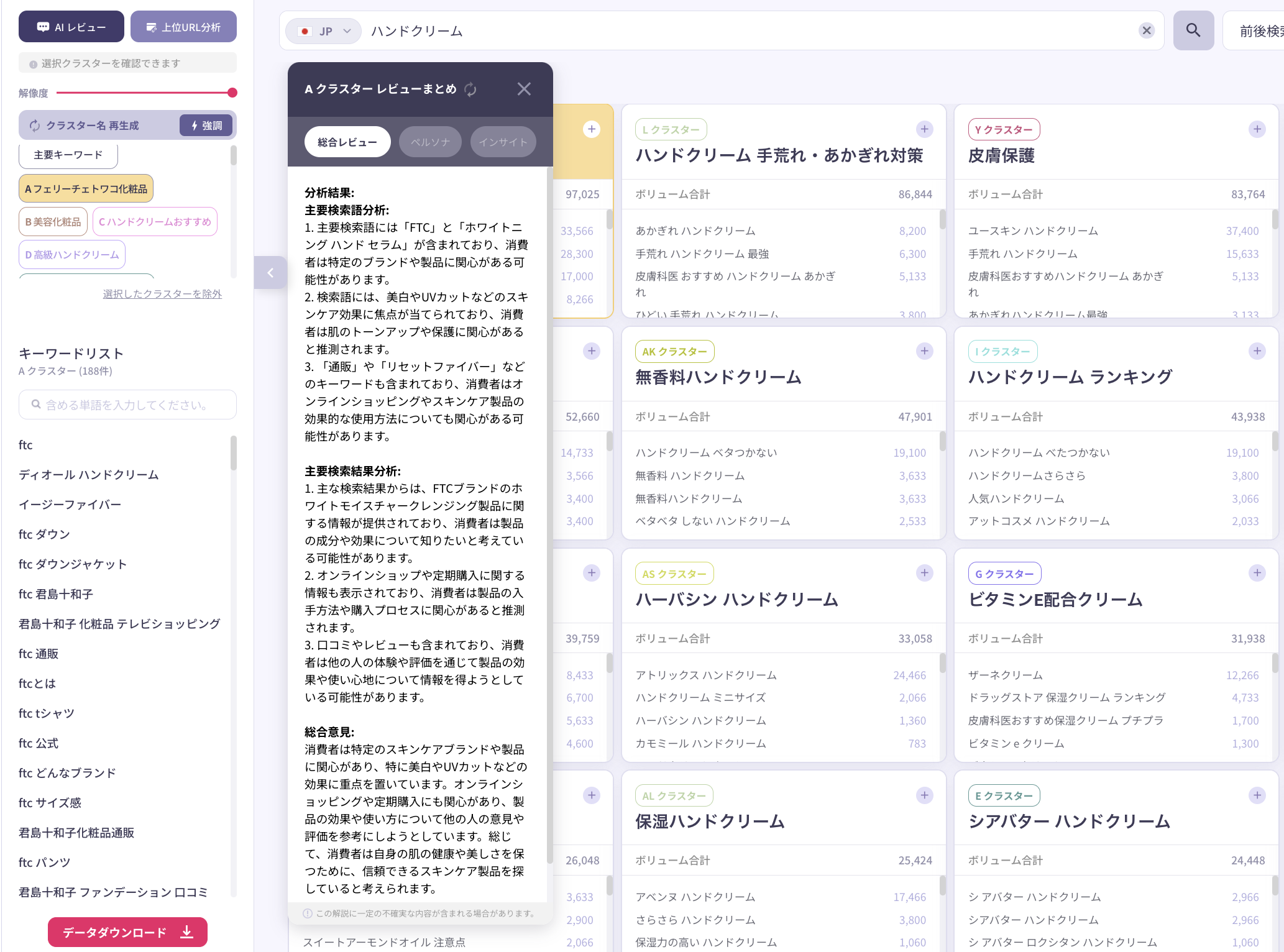Image resolution: width=1284 pixels, height=952 pixels.
Task: Refresh the A クラスター review summary
Action: tap(470, 89)
